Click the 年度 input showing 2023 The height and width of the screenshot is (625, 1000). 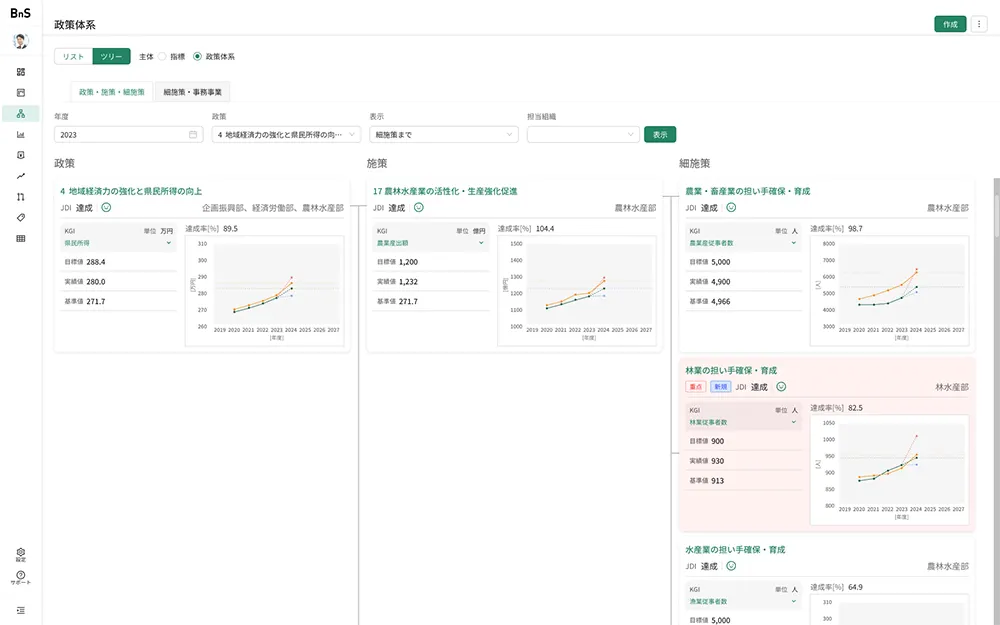click(129, 135)
